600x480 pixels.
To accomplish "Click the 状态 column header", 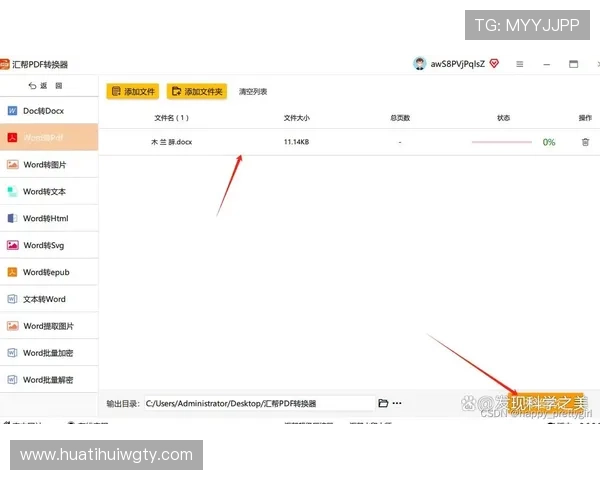I will 503,118.
